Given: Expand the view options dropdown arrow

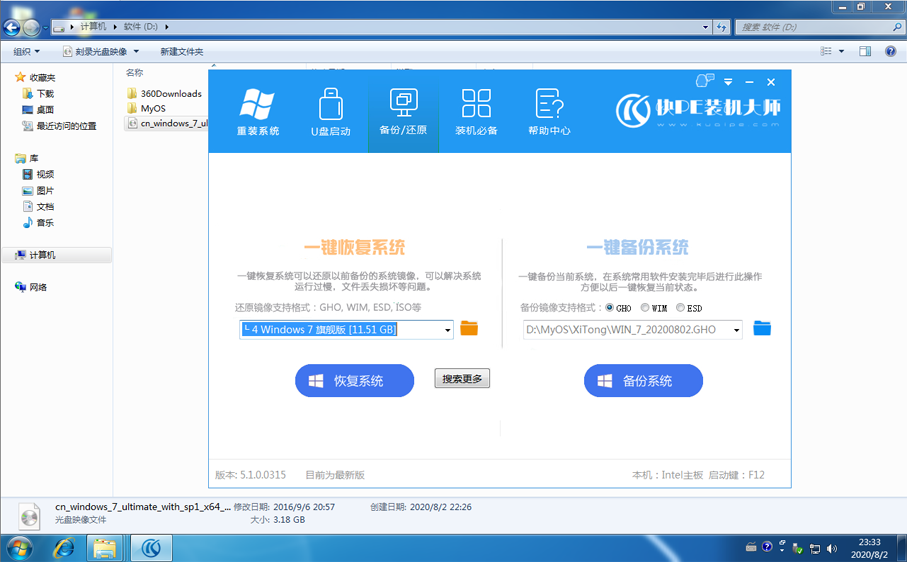Looking at the screenshot, I should tap(841, 51).
